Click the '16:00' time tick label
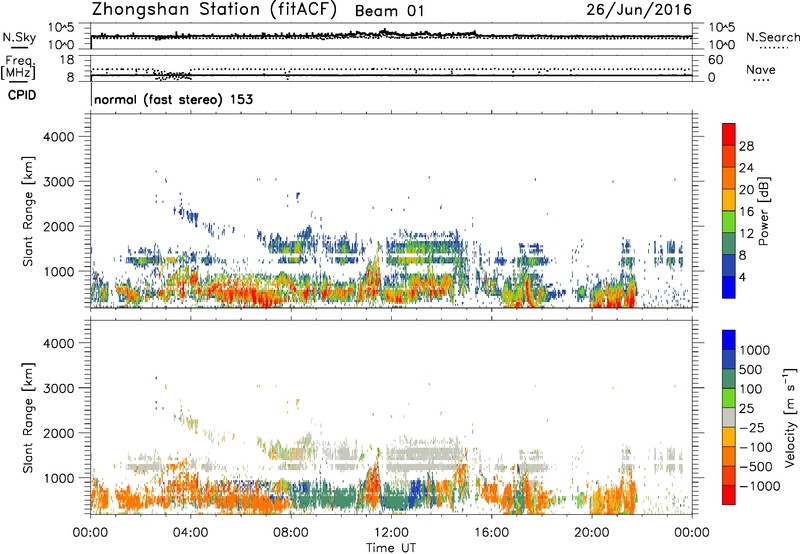The height and width of the screenshot is (554, 800). [x=491, y=533]
